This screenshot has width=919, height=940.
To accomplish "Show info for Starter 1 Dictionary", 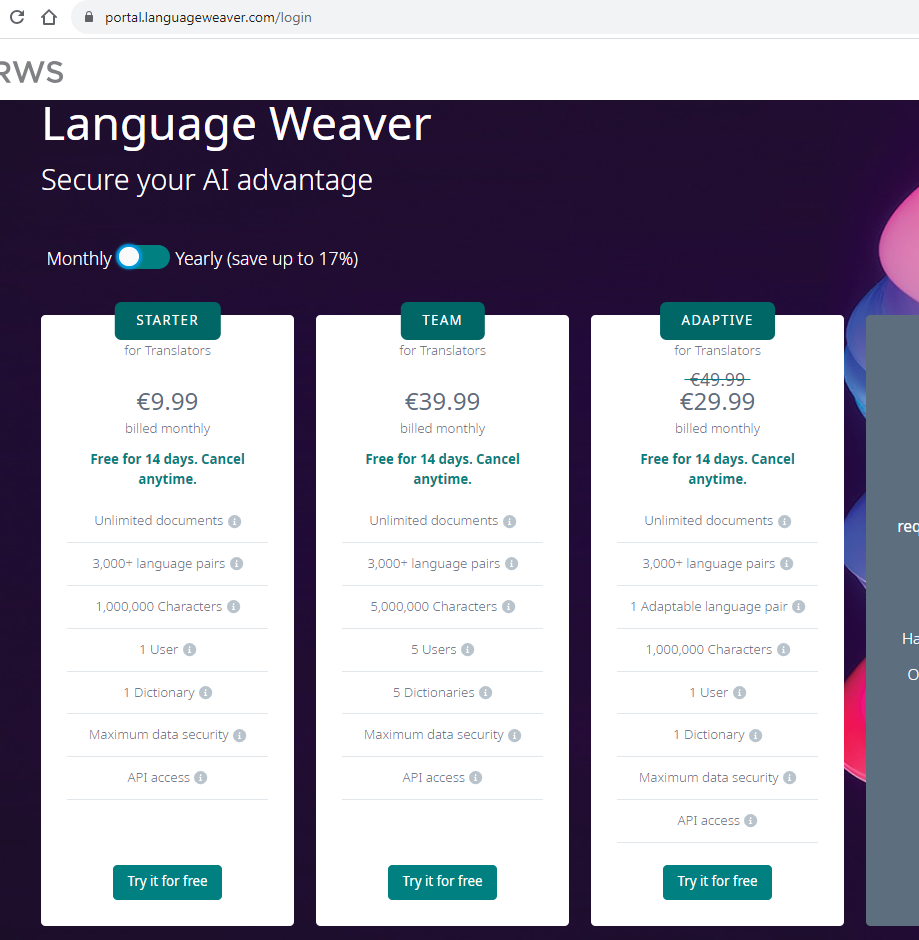I will (x=206, y=693).
